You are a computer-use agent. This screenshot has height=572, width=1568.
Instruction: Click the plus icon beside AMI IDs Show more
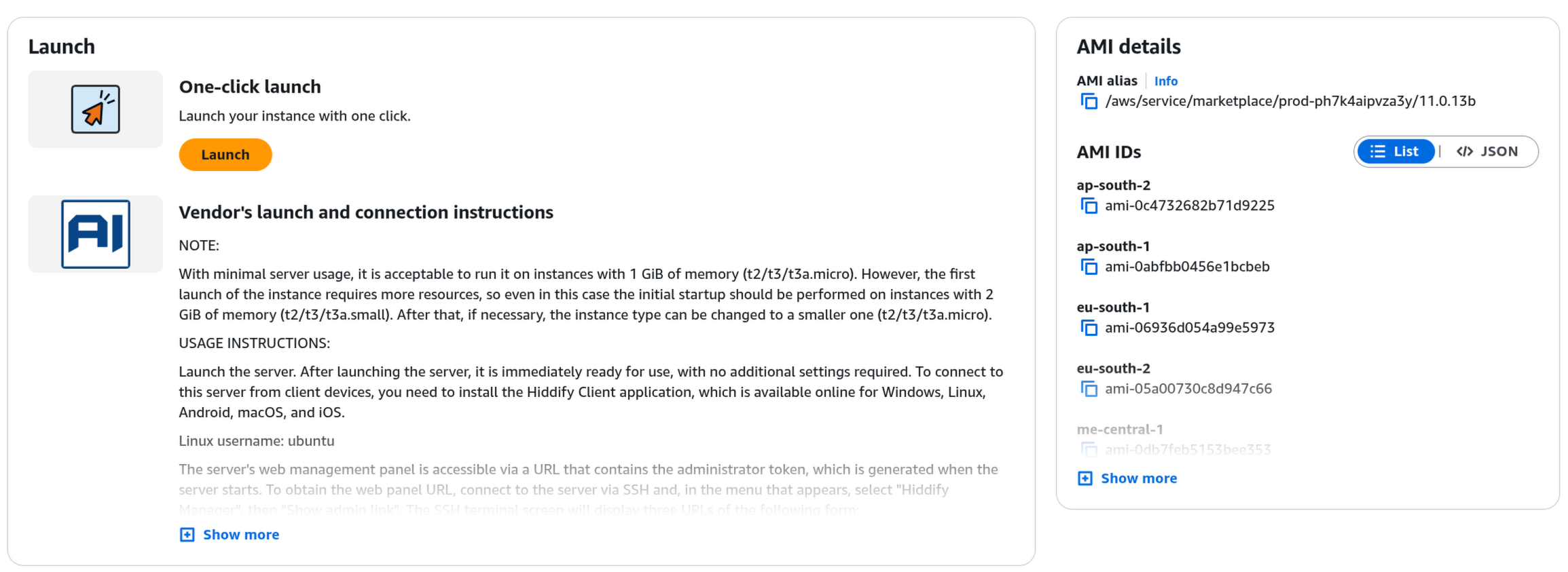click(x=1084, y=478)
